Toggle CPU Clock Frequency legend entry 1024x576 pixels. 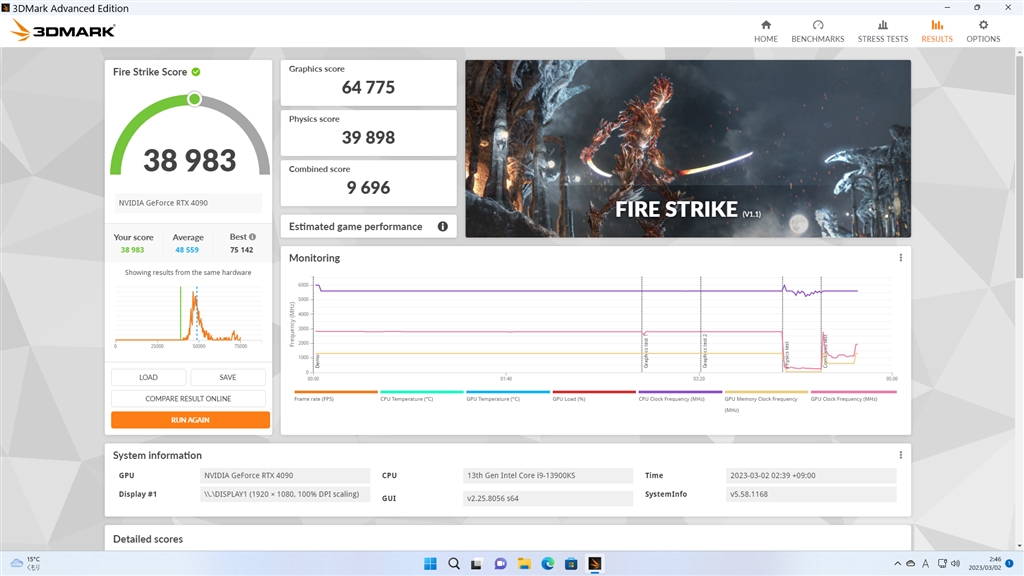pyautogui.click(x=680, y=396)
